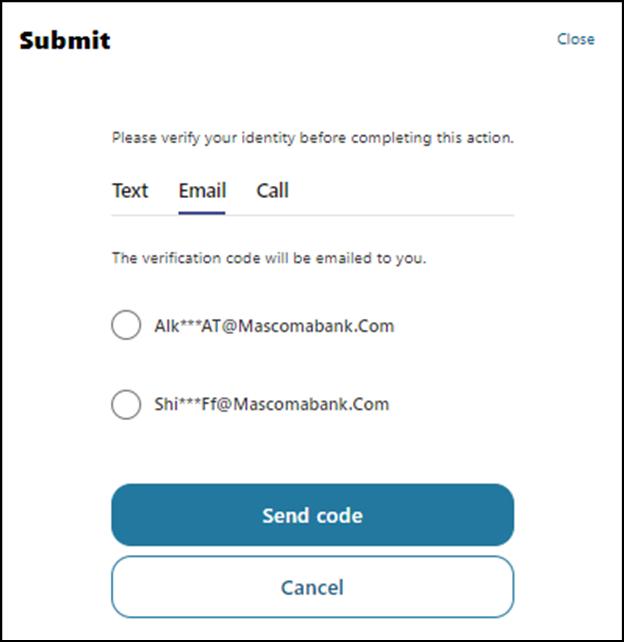Image resolution: width=624 pixels, height=642 pixels.
Task: Click the 'Please verify your identity' message
Action: pyautogui.click(x=312, y=137)
